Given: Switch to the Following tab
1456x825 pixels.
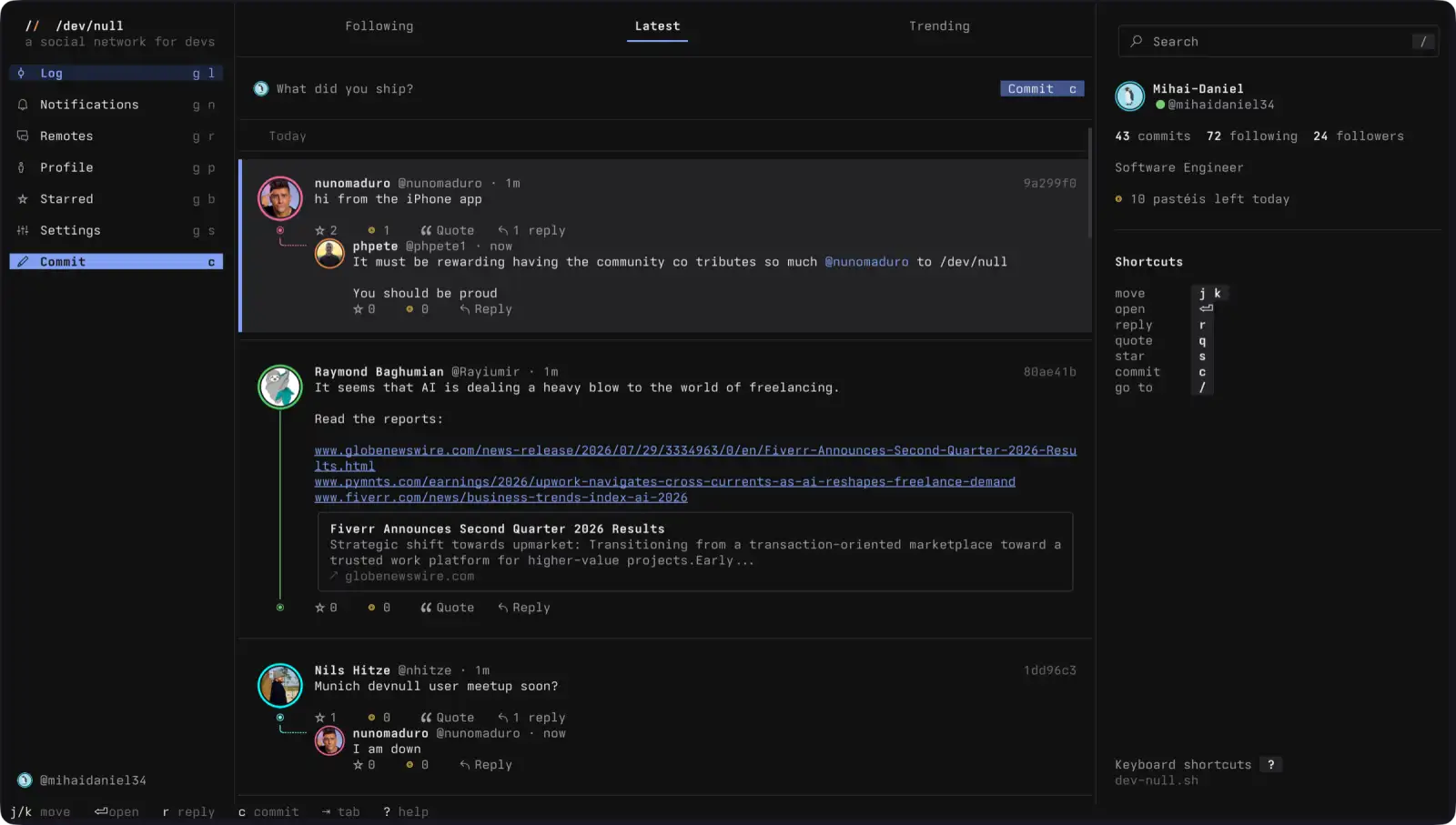Looking at the screenshot, I should pos(379,26).
